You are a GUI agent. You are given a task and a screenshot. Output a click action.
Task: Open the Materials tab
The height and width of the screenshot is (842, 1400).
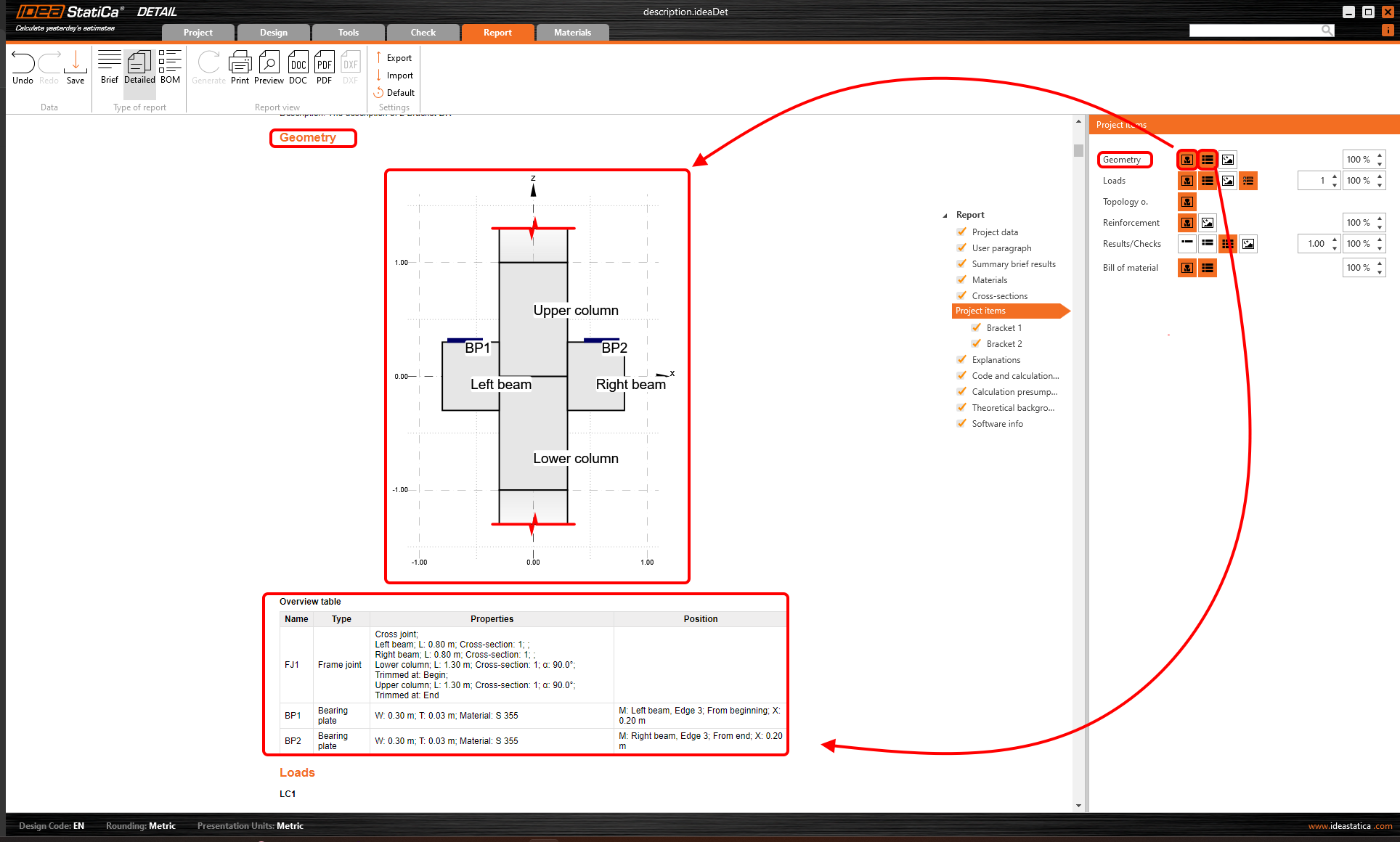[x=572, y=33]
